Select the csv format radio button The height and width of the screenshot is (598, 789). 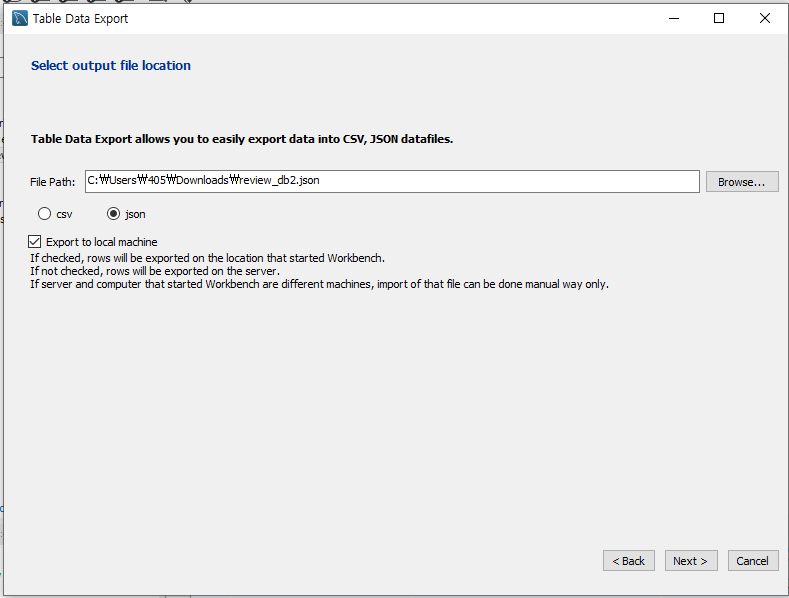click(x=44, y=214)
